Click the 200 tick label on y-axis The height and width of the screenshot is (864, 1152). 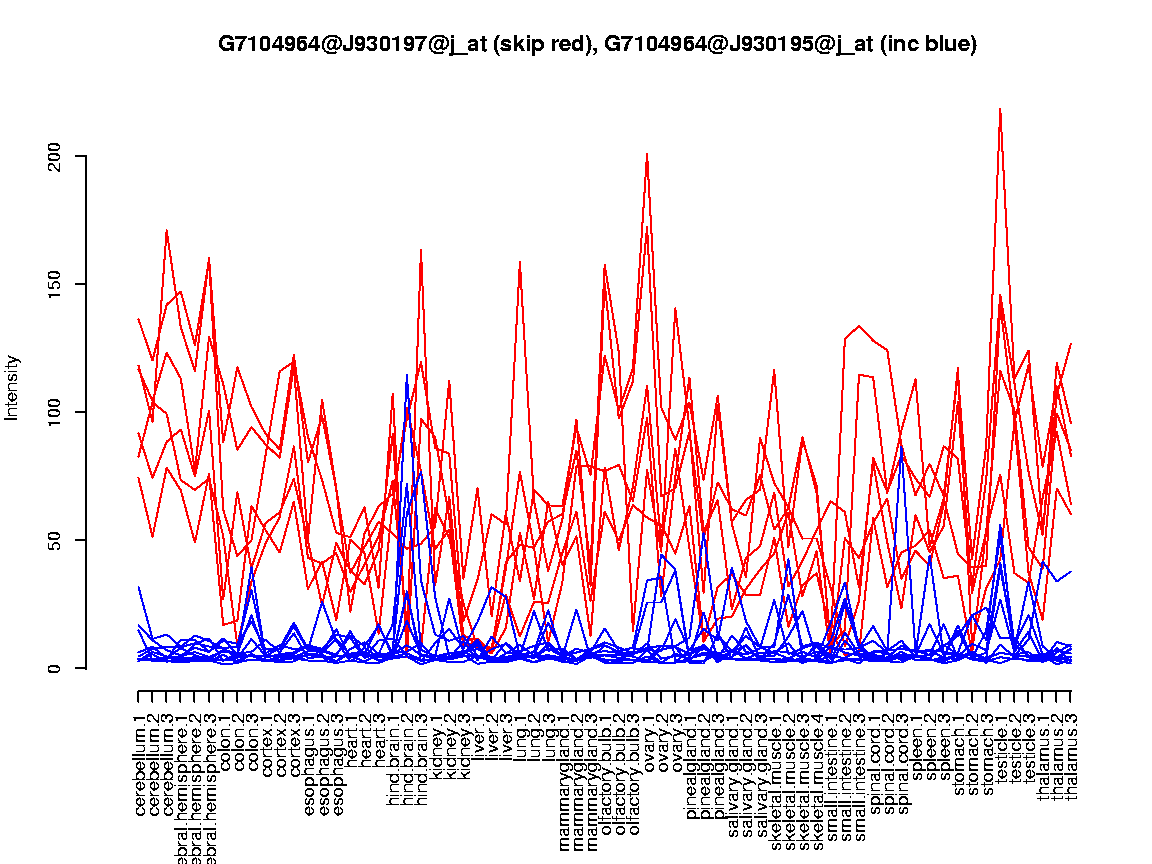pos(58,156)
